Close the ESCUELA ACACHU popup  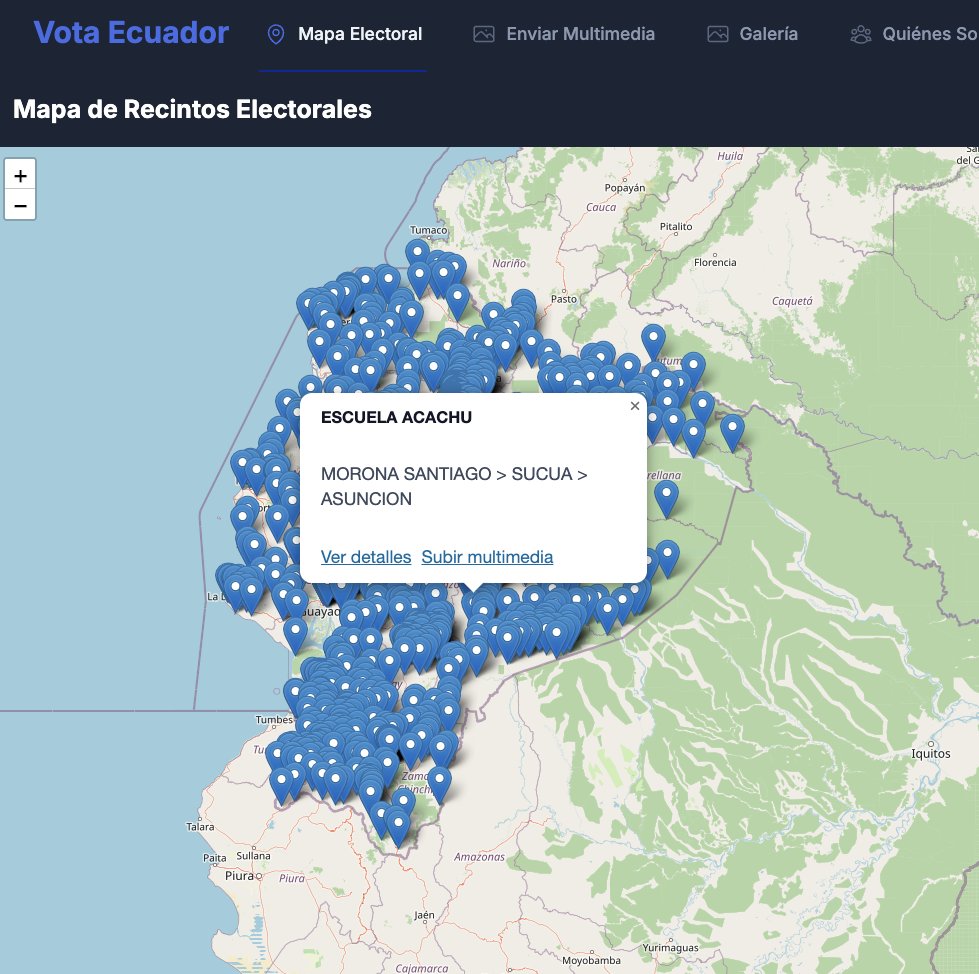(x=634, y=406)
